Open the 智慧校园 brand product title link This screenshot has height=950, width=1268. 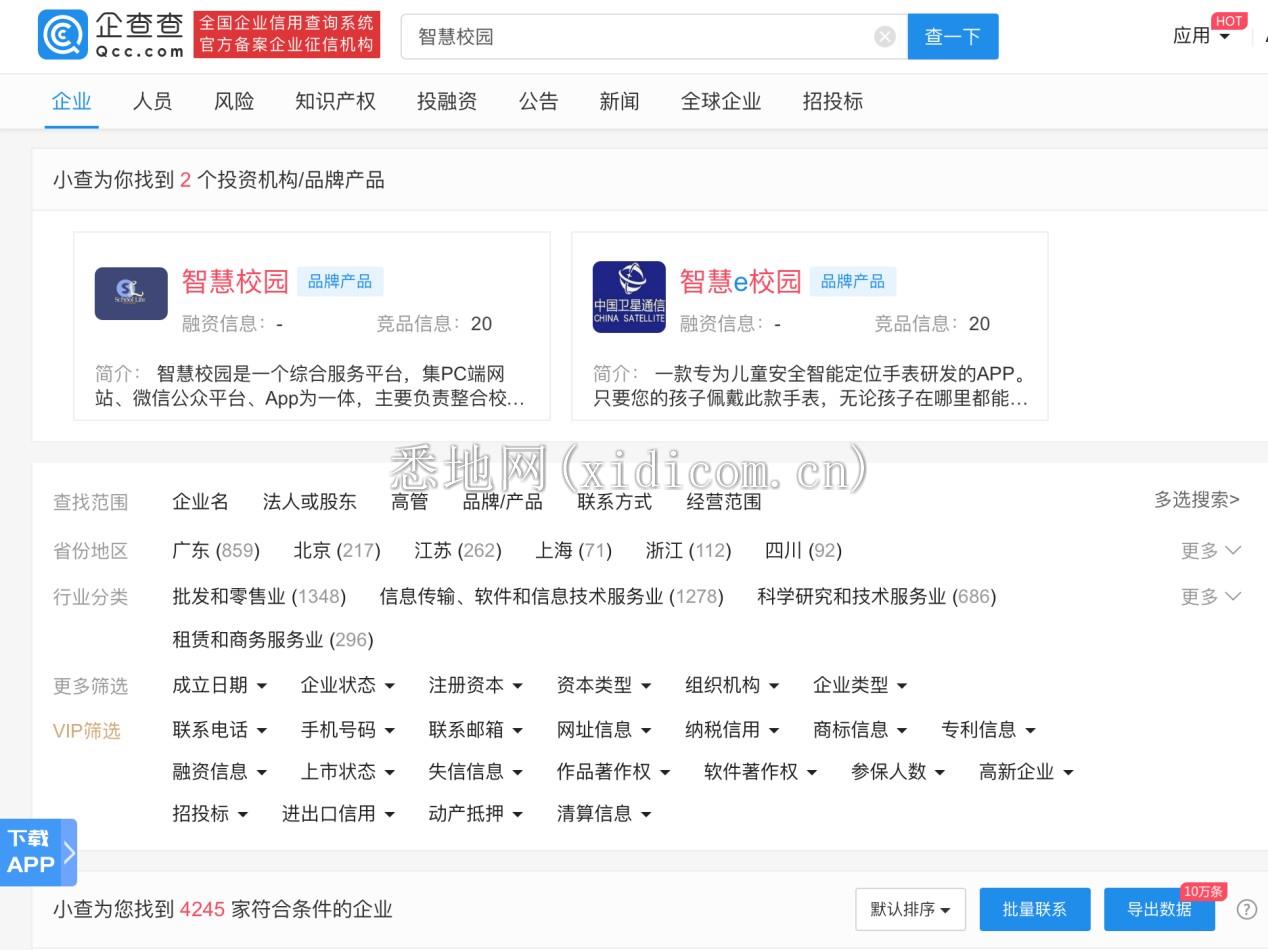click(235, 281)
